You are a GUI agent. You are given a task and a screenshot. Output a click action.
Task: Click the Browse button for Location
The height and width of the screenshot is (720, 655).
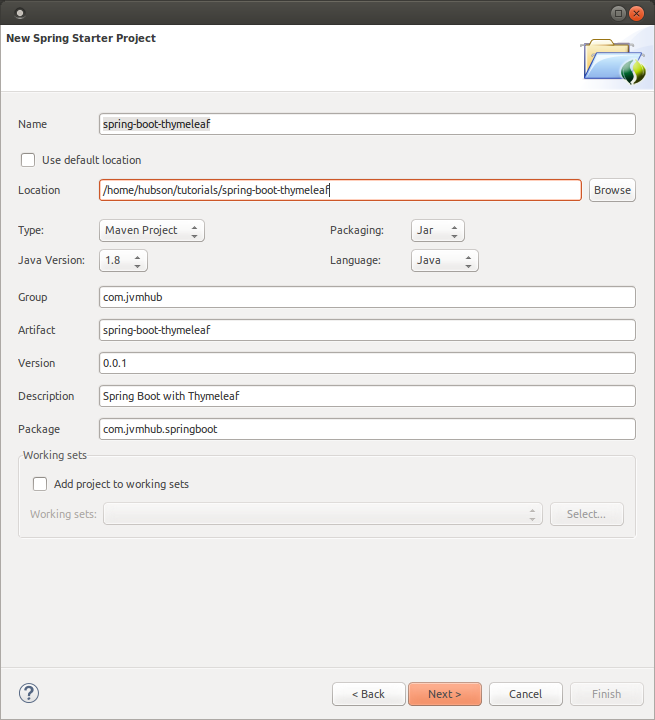click(x=612, y=190)
